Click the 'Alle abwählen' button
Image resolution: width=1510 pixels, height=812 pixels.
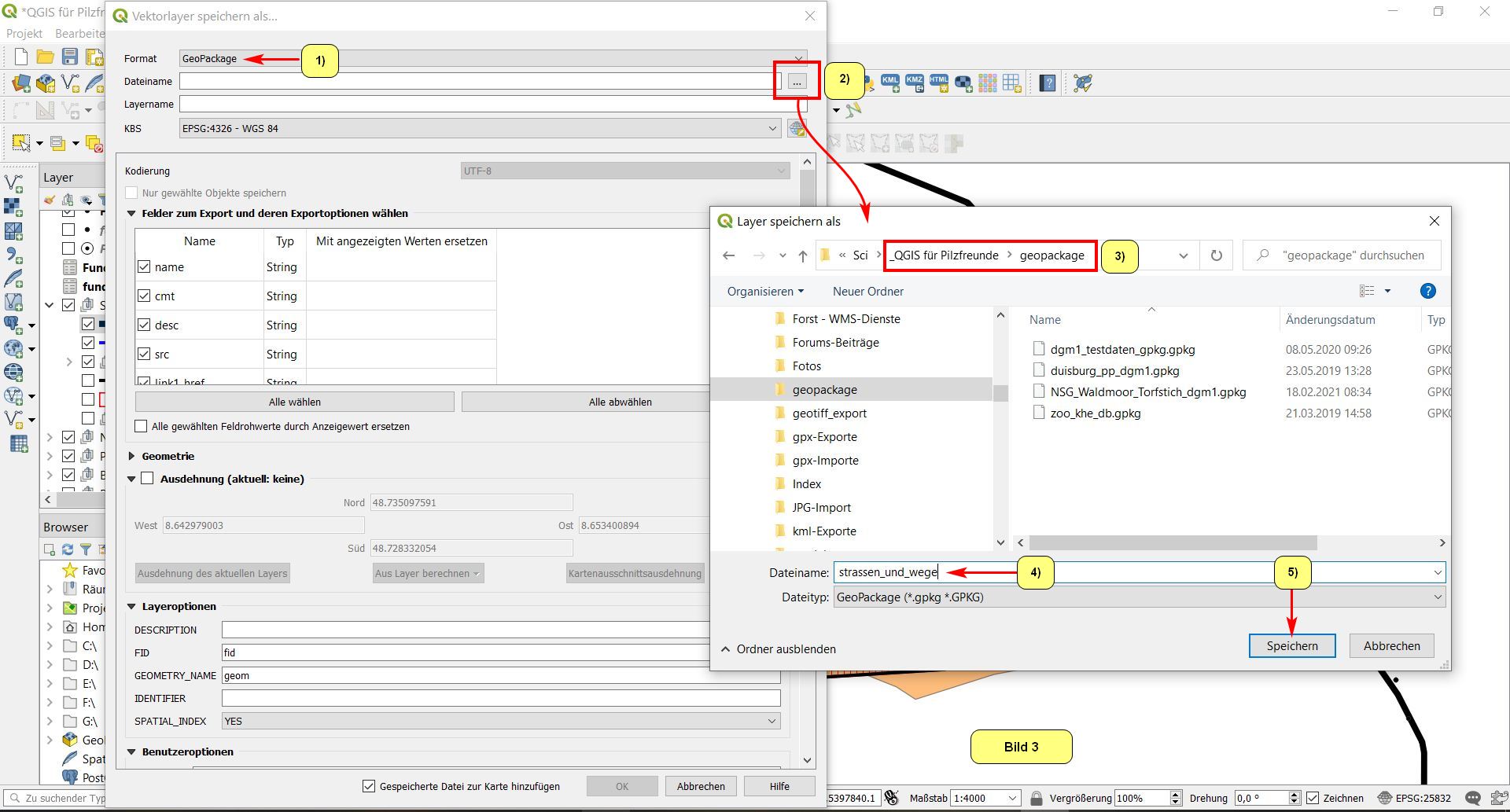[x=620, y=402]
